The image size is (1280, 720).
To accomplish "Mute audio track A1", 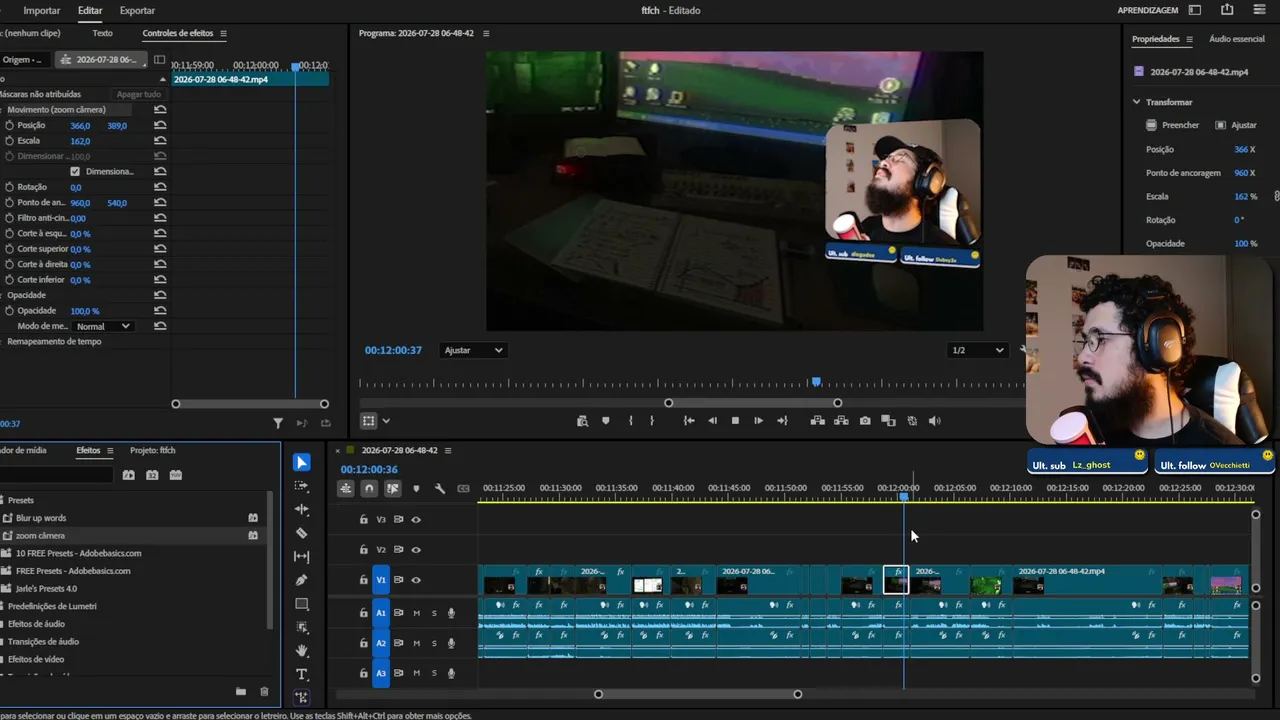I will 416,613.
